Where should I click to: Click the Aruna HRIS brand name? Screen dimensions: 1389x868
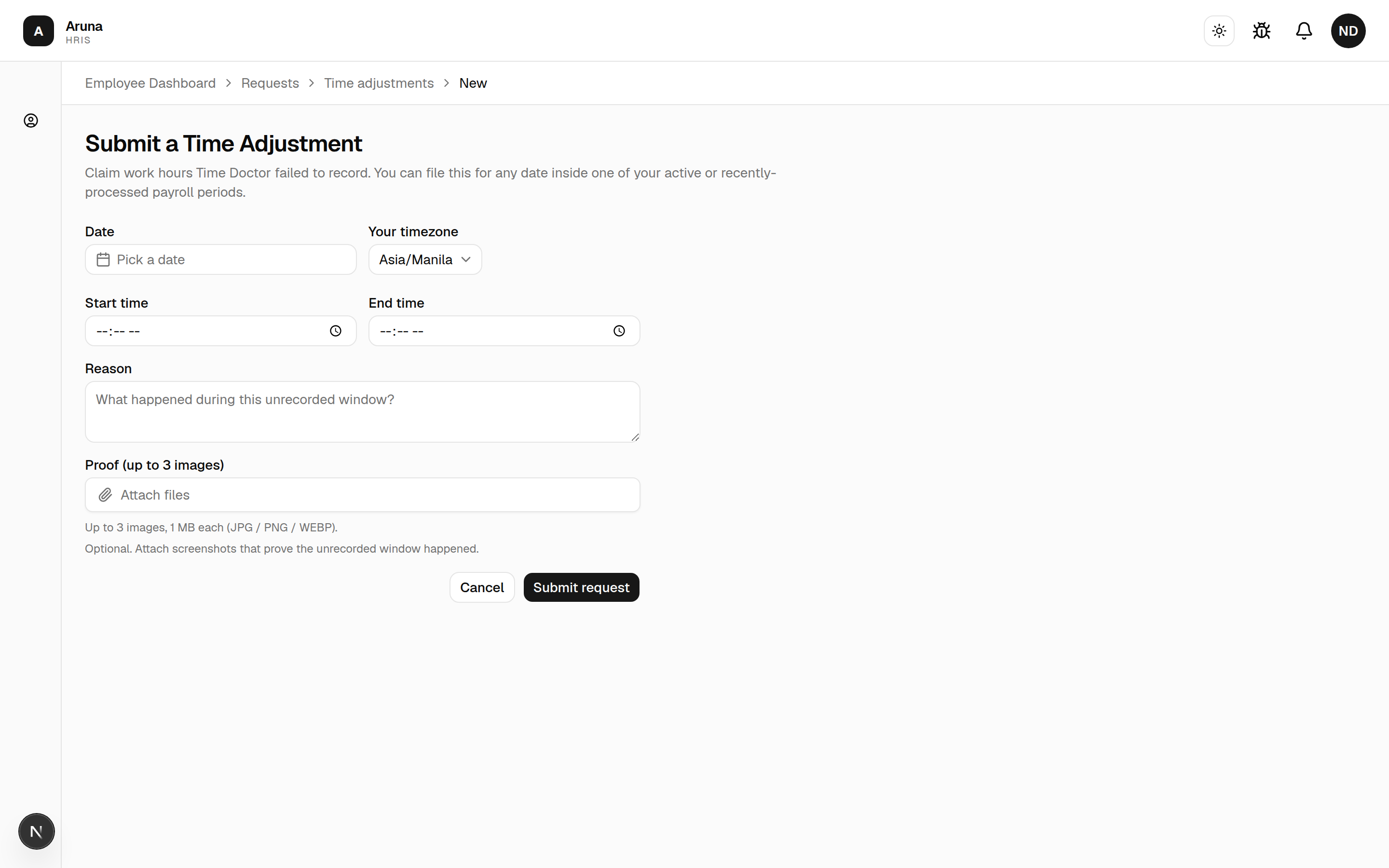[84, 32]
